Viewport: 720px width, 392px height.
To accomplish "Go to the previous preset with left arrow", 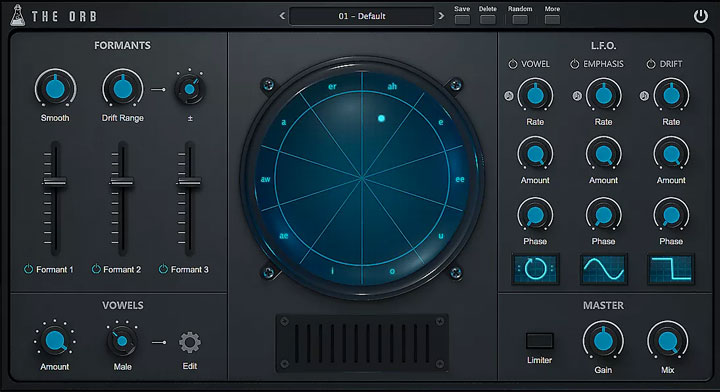I will [282, 16].
